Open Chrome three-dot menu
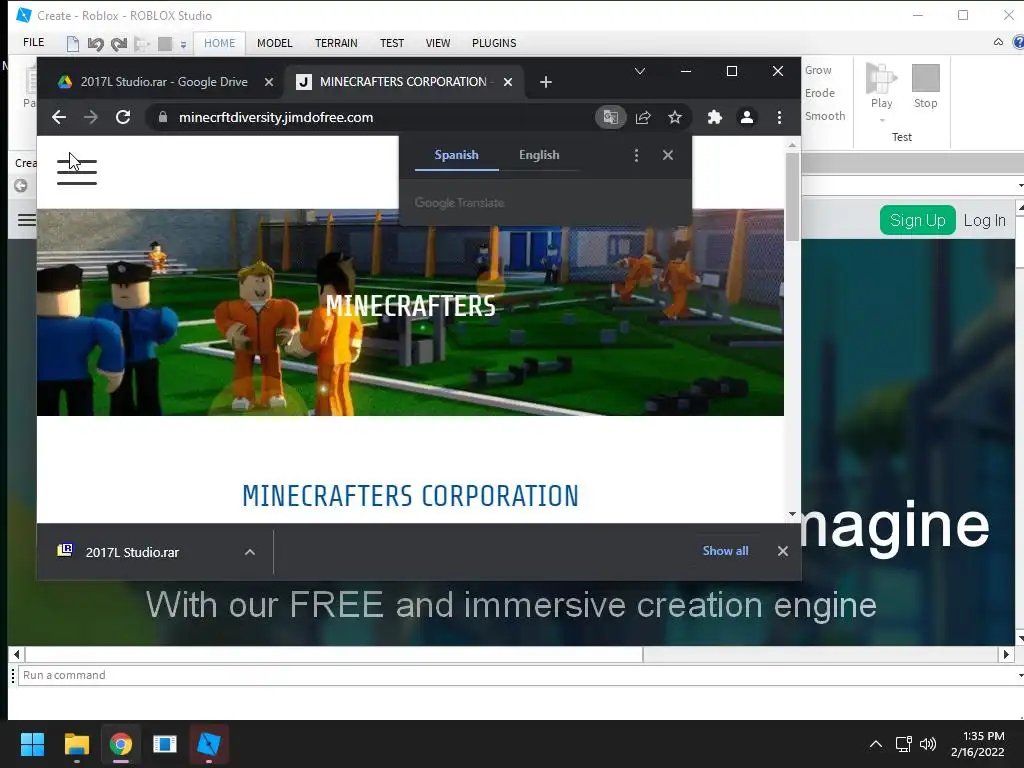Image resolution: width=1024 pixels, height=768 pixels. [x=779, y=117]
